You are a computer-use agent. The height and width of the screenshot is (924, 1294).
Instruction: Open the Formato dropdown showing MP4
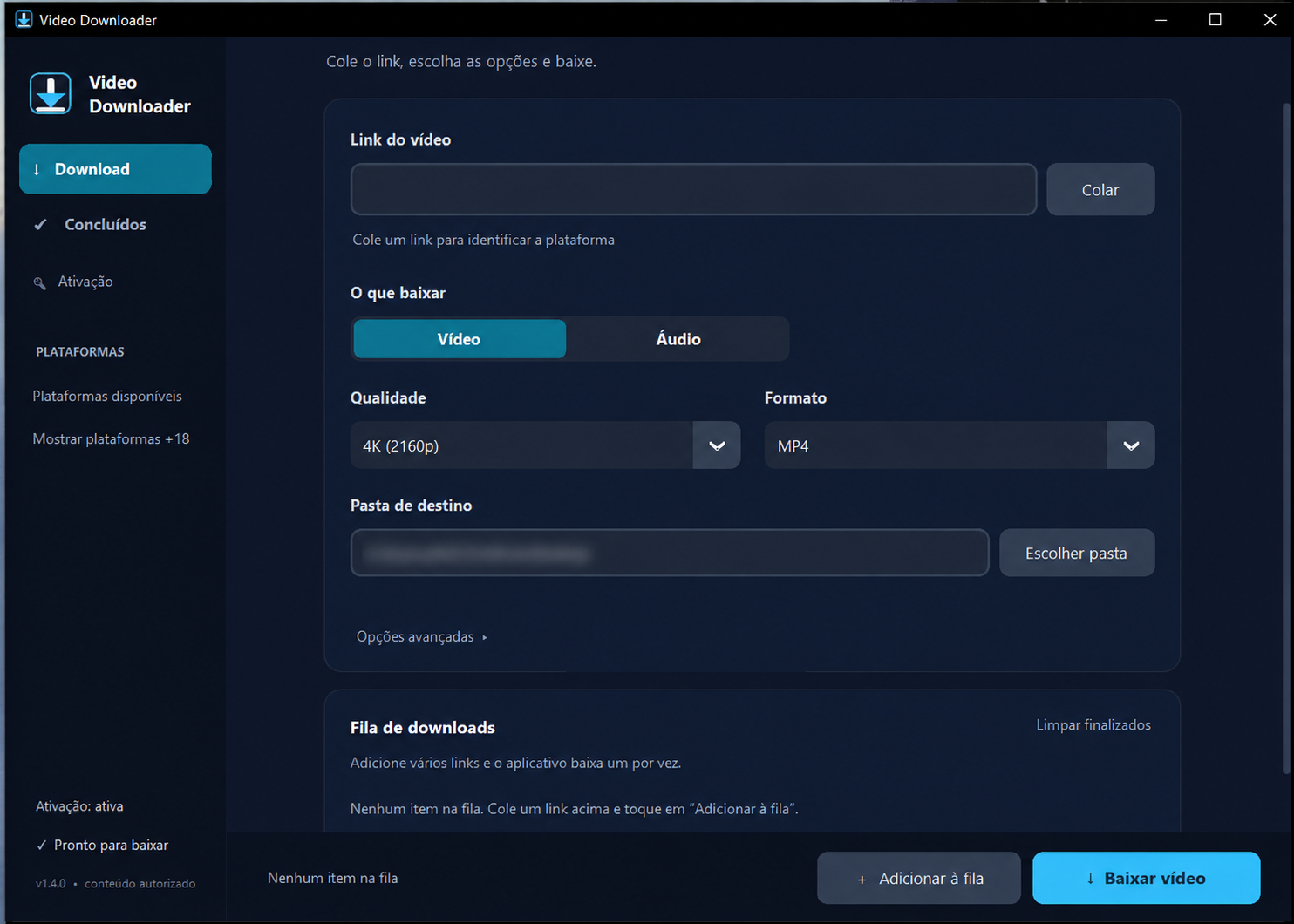[x=959, y=445]
